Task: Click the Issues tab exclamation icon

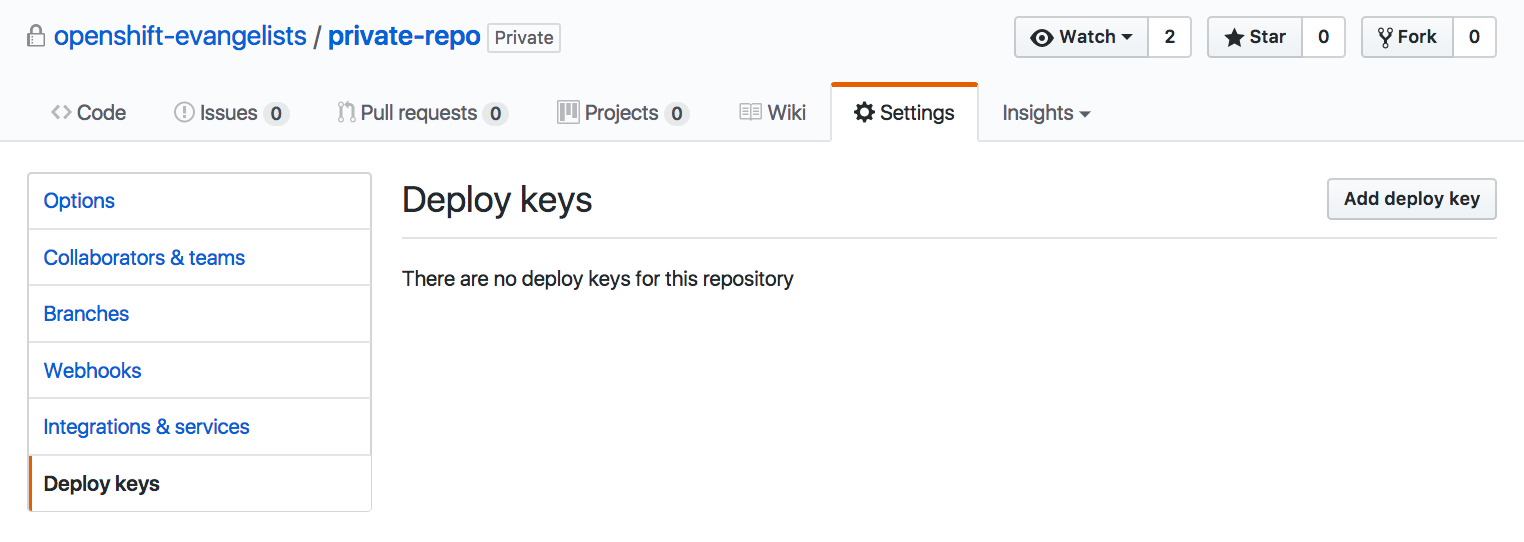Action: point(184,113)
